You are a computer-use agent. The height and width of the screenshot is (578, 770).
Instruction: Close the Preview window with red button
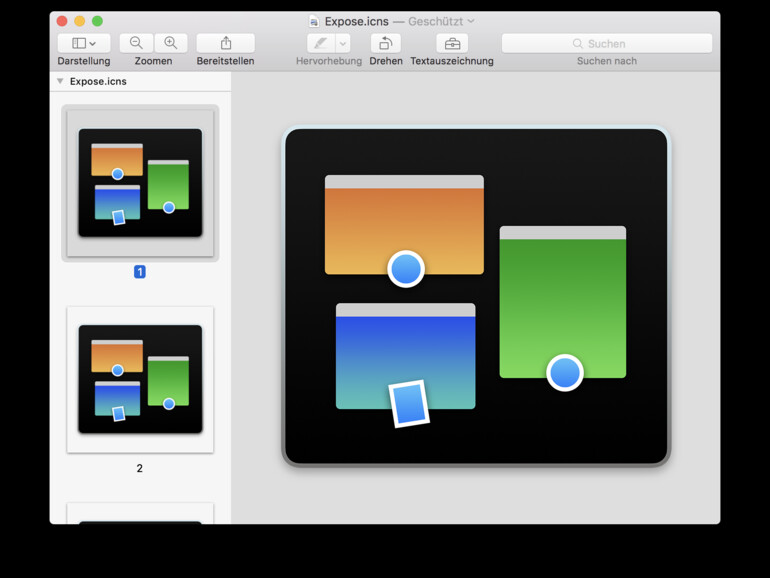(x=62, y=21)
